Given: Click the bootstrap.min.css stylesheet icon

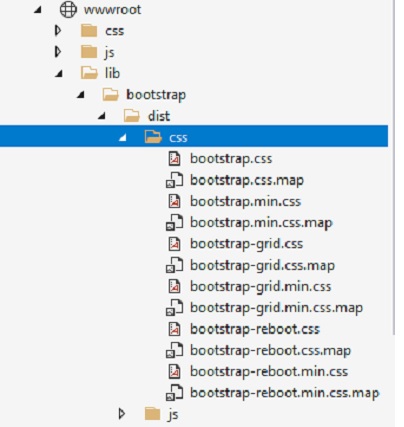Looking at the screenshot, I should (174, 201).
